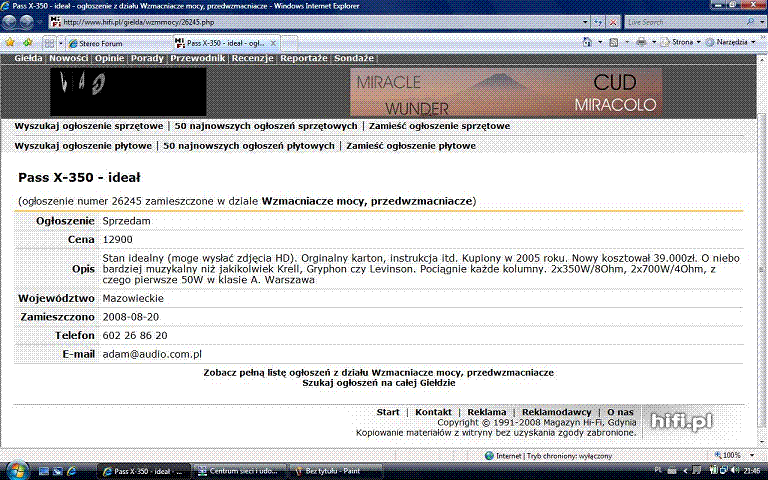768x480 pixels.
Task: Click the Home page icon
Action: pos(587,43)
